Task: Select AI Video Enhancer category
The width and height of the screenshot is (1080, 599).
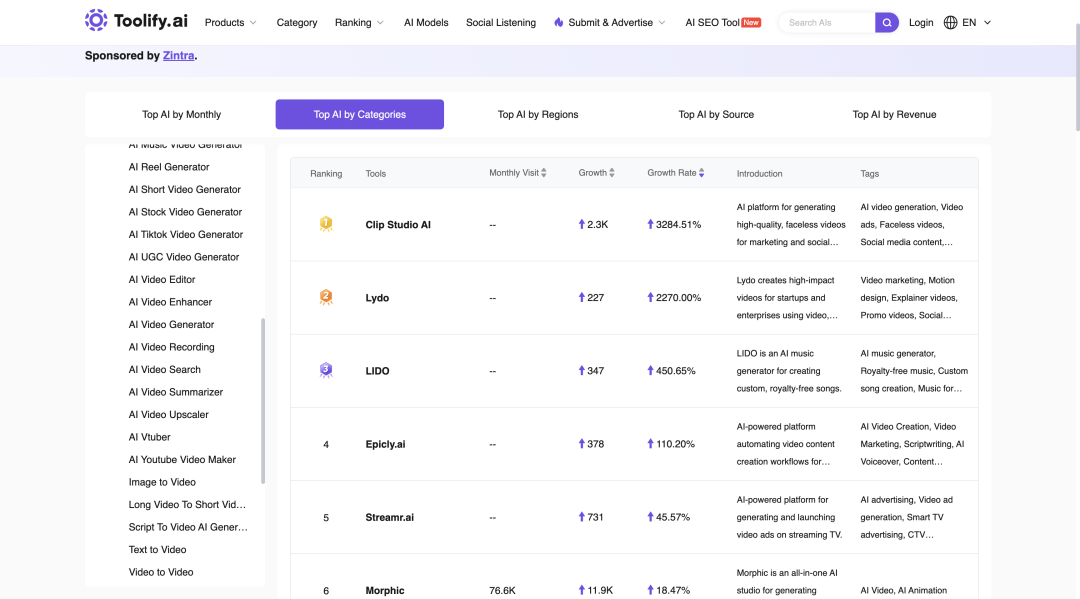Action: coord(170,302)
